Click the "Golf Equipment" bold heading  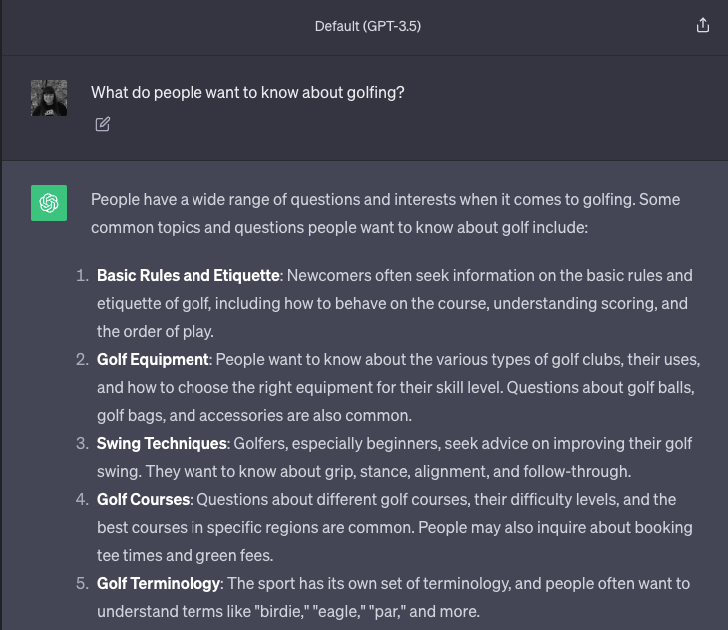point(152,359)
